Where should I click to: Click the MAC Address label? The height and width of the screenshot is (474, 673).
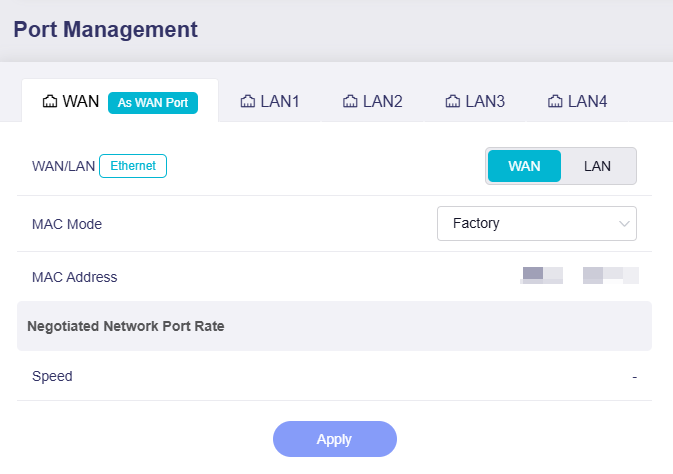(x=75, y=277)
